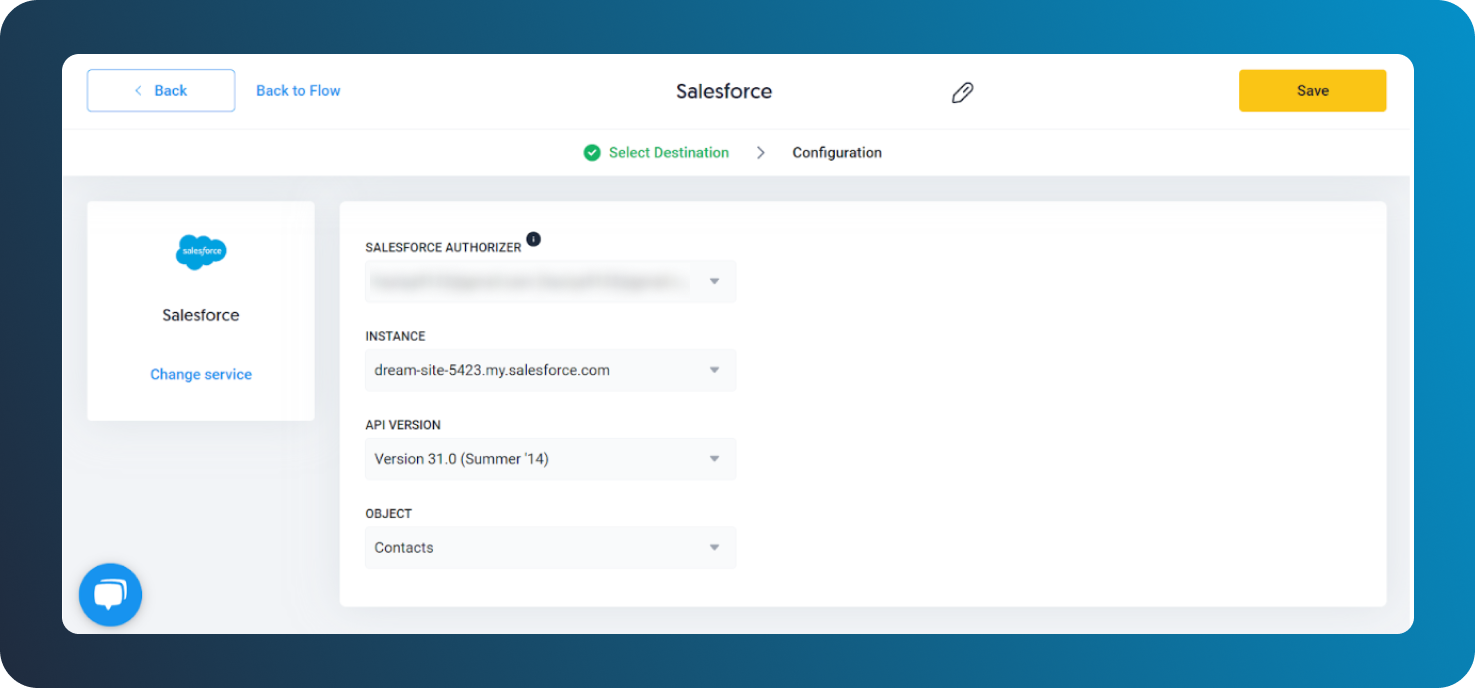
Task: Click the Salesforce cloud logo
Action: 200,252
